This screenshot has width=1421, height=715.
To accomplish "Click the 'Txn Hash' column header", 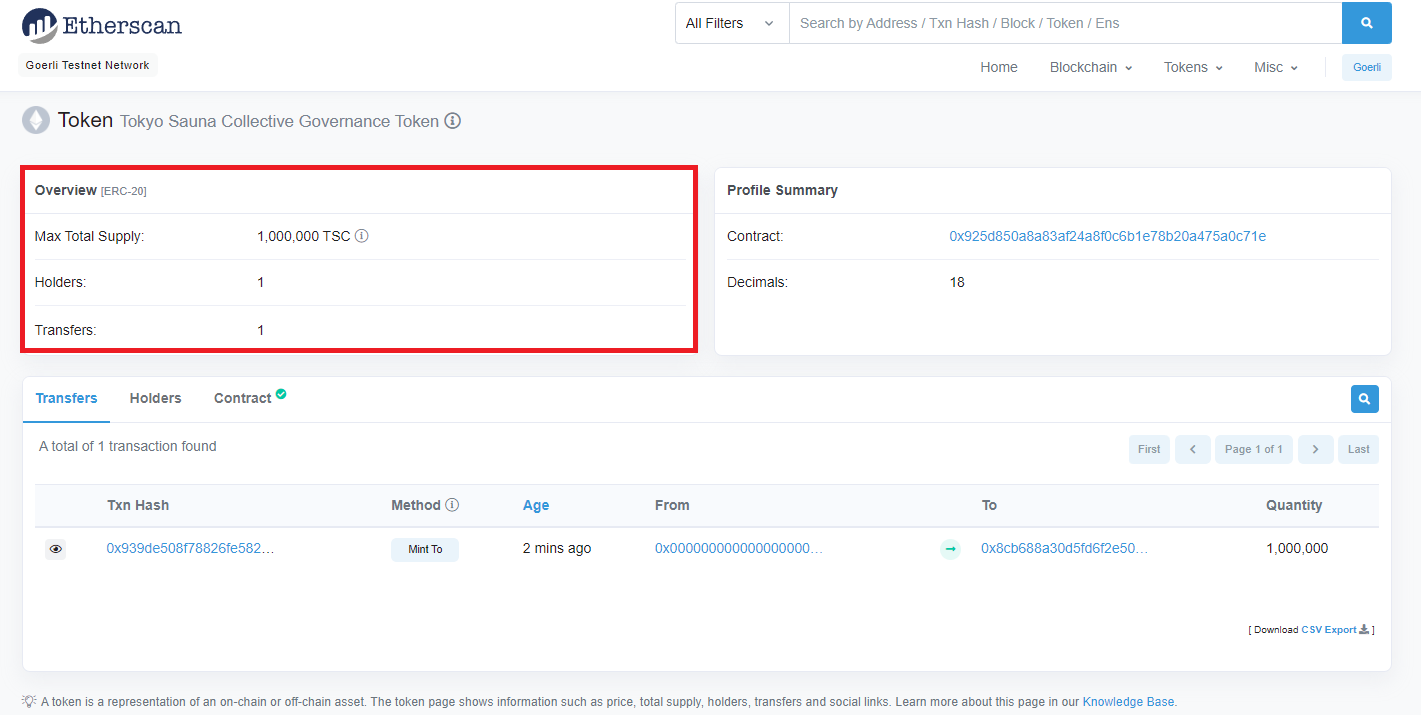I will (138, 505).
